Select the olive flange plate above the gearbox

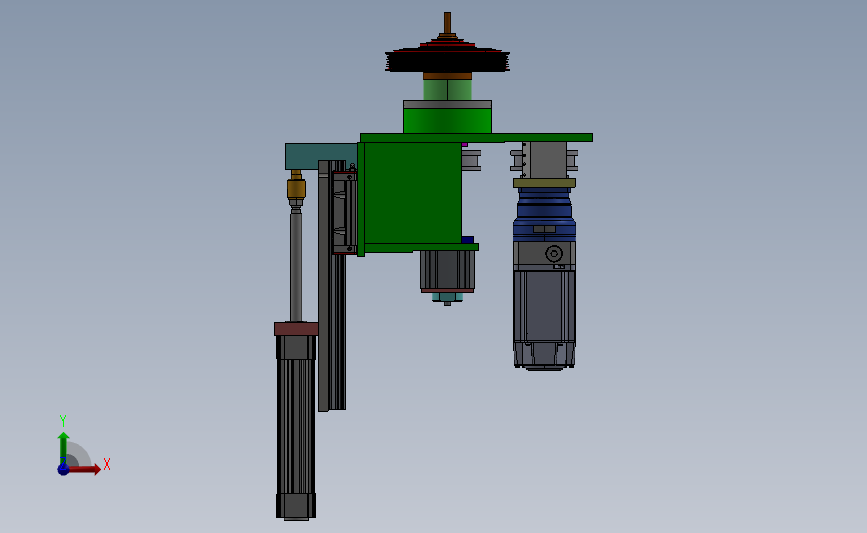pos(545,183)
